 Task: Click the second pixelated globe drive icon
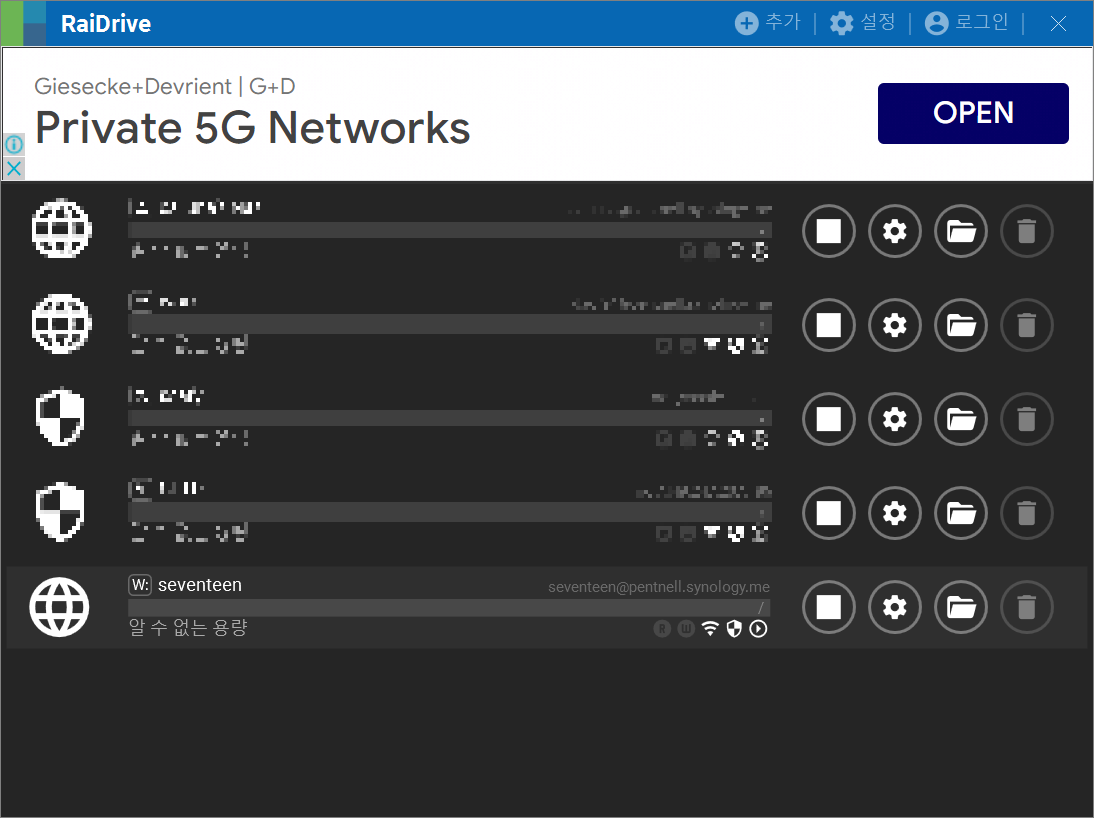pos(61,323)
